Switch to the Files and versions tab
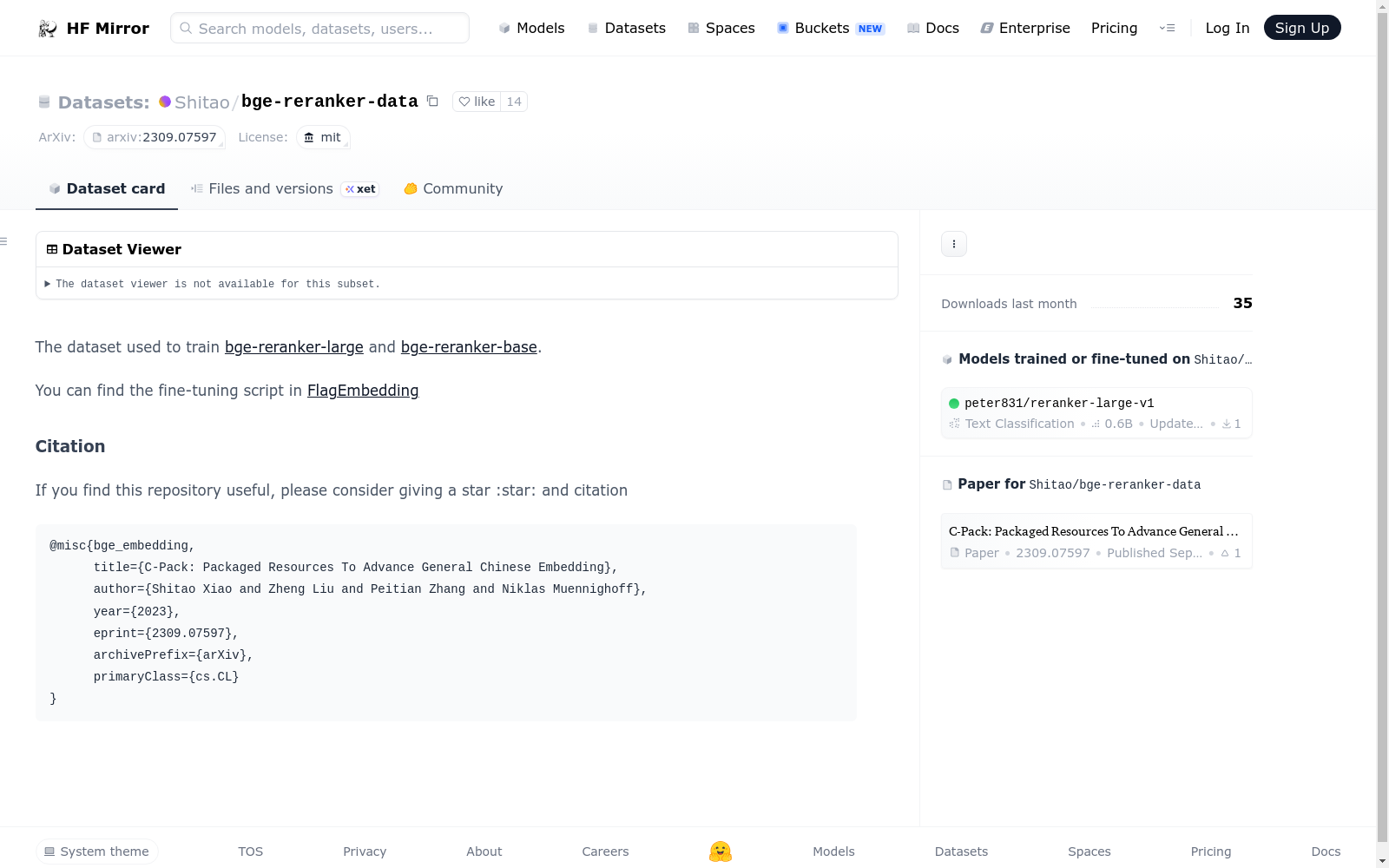The height and width of the screenshot is (868, 1389). click(285, 189)
